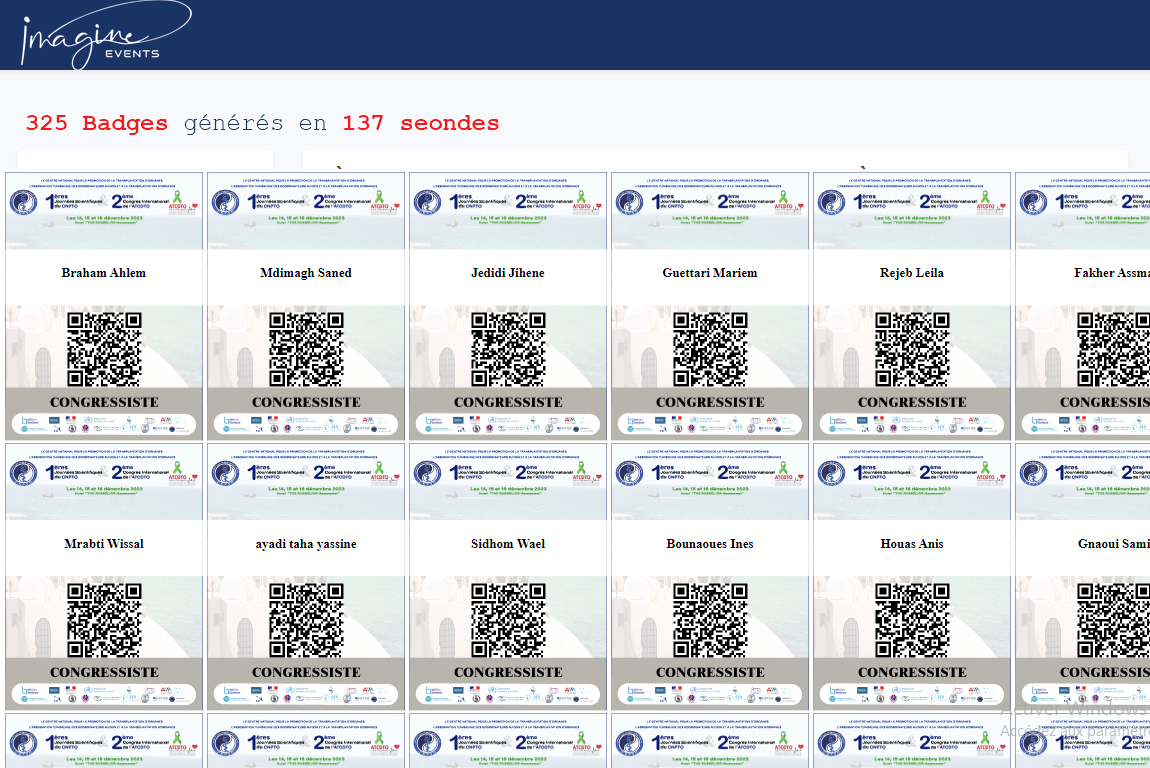Click QR code on Braham Ahlem badge
Screen dimensions: 1150x768
tap(104, 349)
